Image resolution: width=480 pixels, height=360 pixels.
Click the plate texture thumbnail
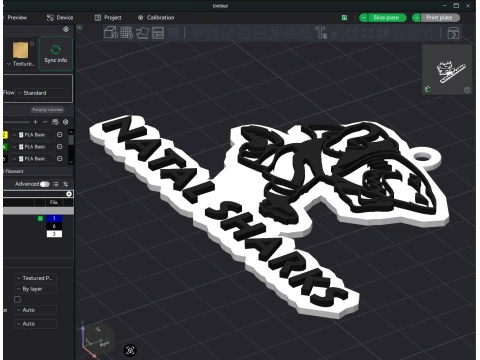pos(20,50)
